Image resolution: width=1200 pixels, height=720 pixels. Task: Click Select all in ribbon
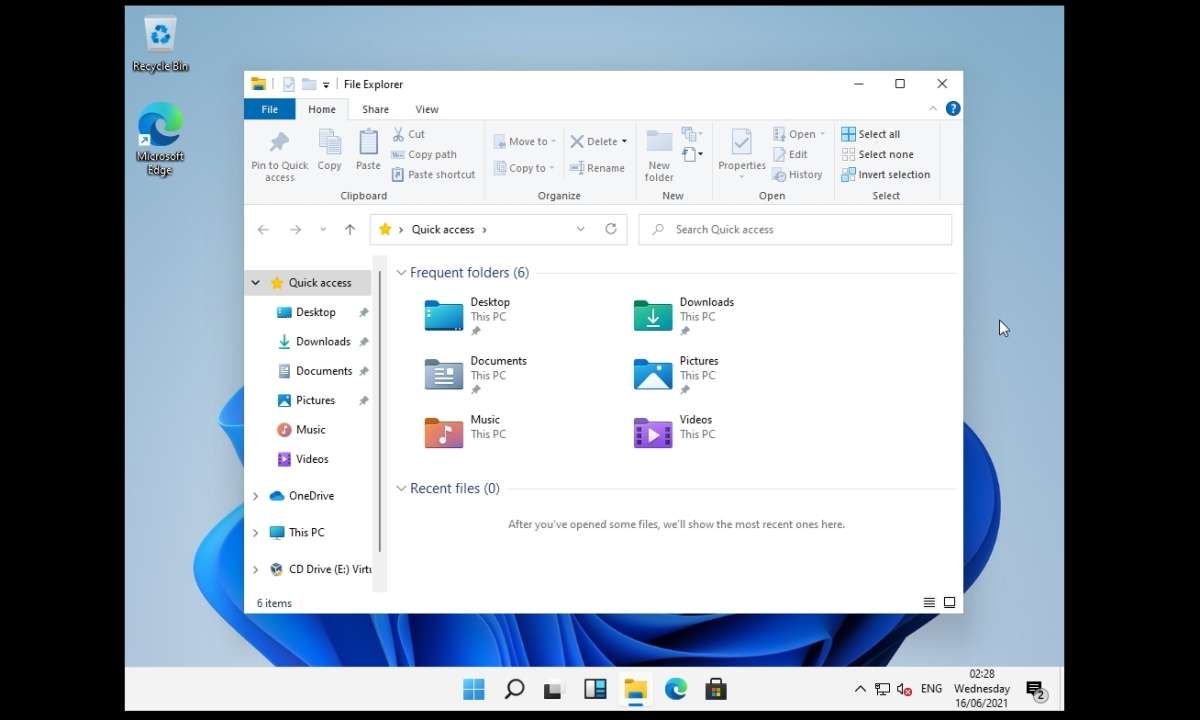coord(870,134)
